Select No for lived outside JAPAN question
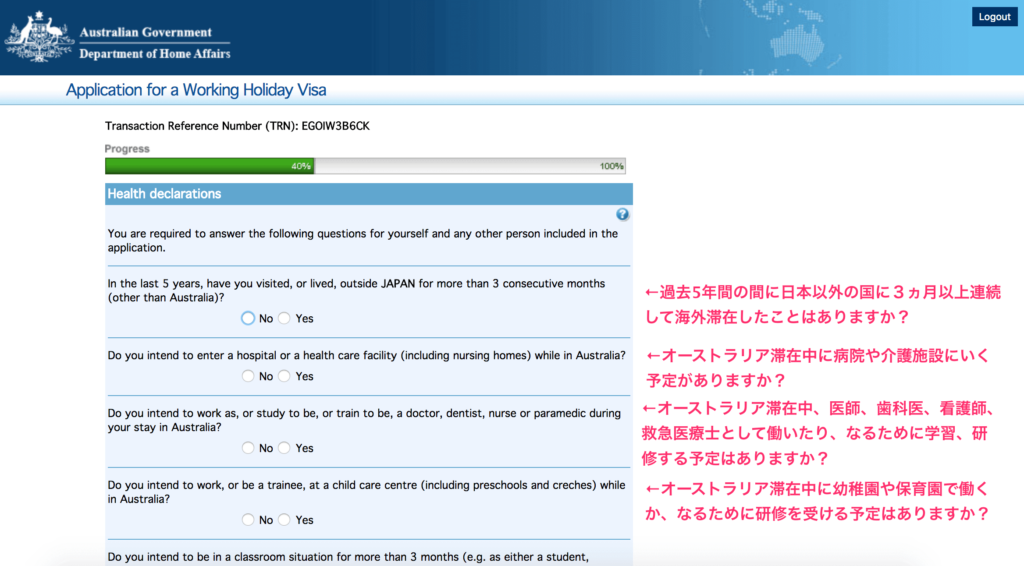 coord(248,318)
